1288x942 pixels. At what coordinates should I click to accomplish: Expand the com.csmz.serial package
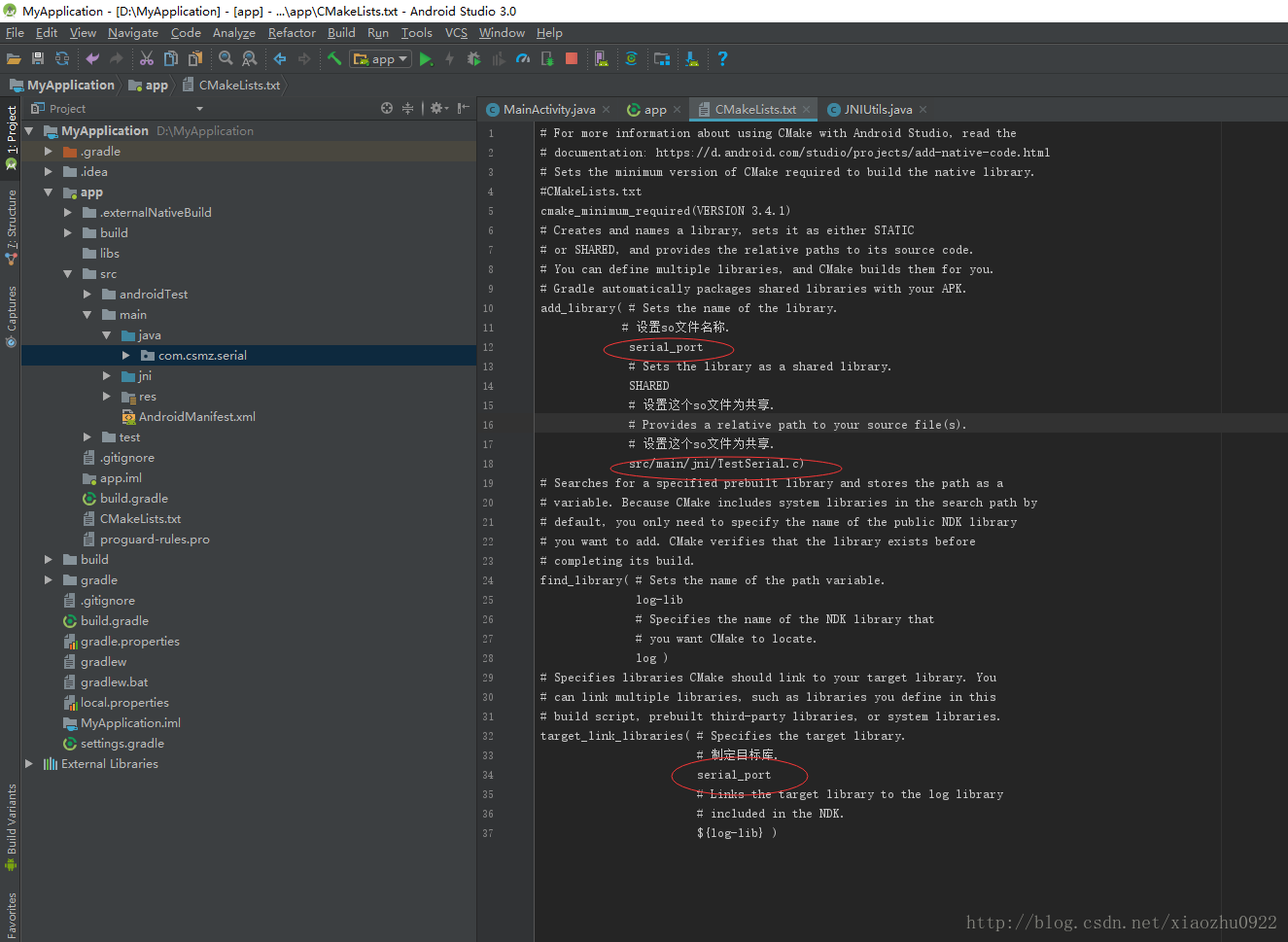126,355
